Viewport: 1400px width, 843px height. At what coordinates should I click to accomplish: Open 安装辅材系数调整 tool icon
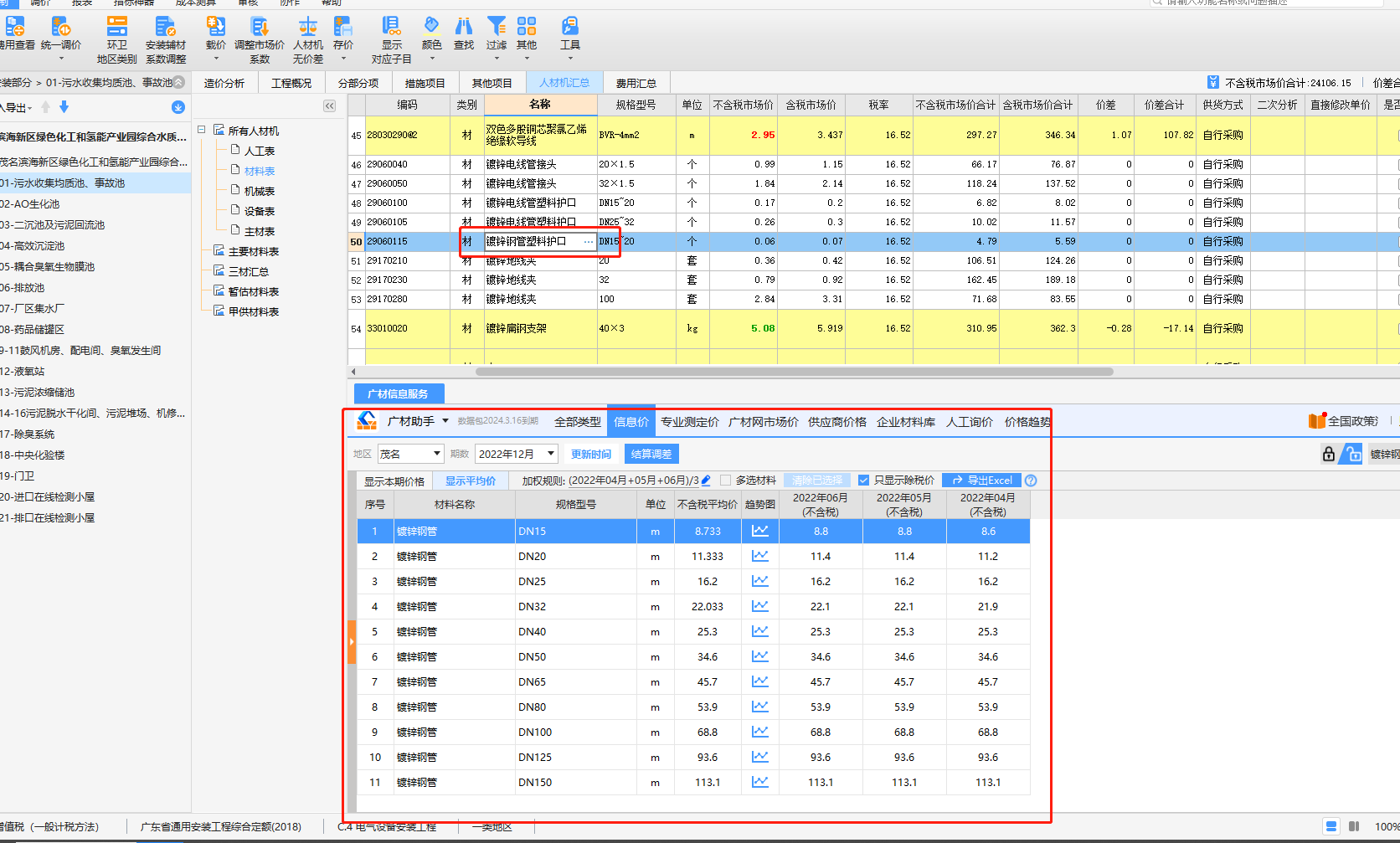point(165,27)
